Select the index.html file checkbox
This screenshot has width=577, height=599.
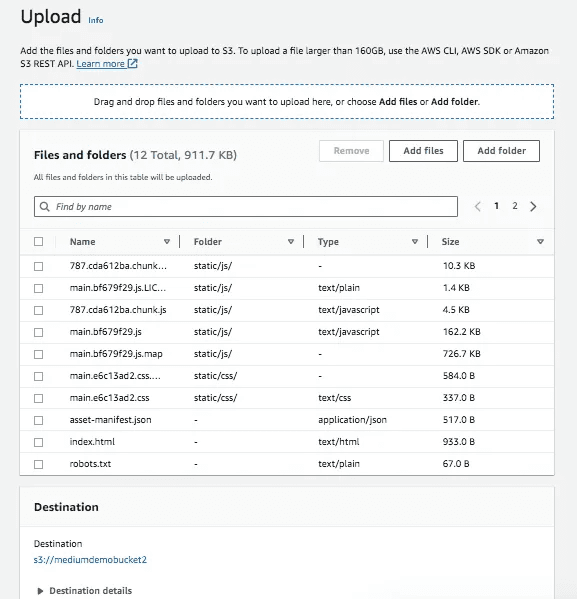click(39, 442)
